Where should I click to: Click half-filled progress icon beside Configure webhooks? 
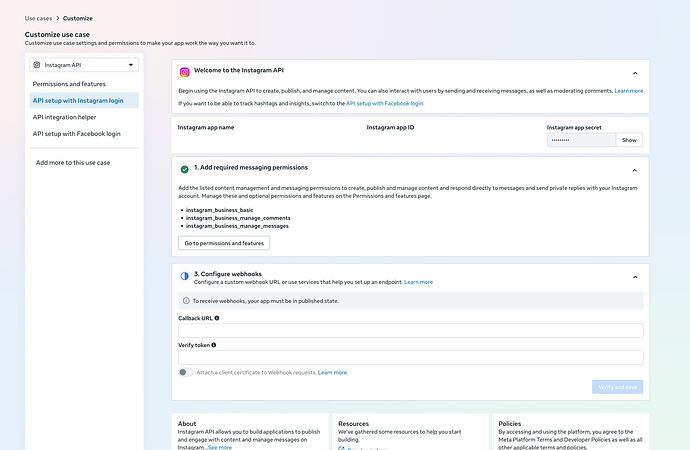[x=184, y=276]
